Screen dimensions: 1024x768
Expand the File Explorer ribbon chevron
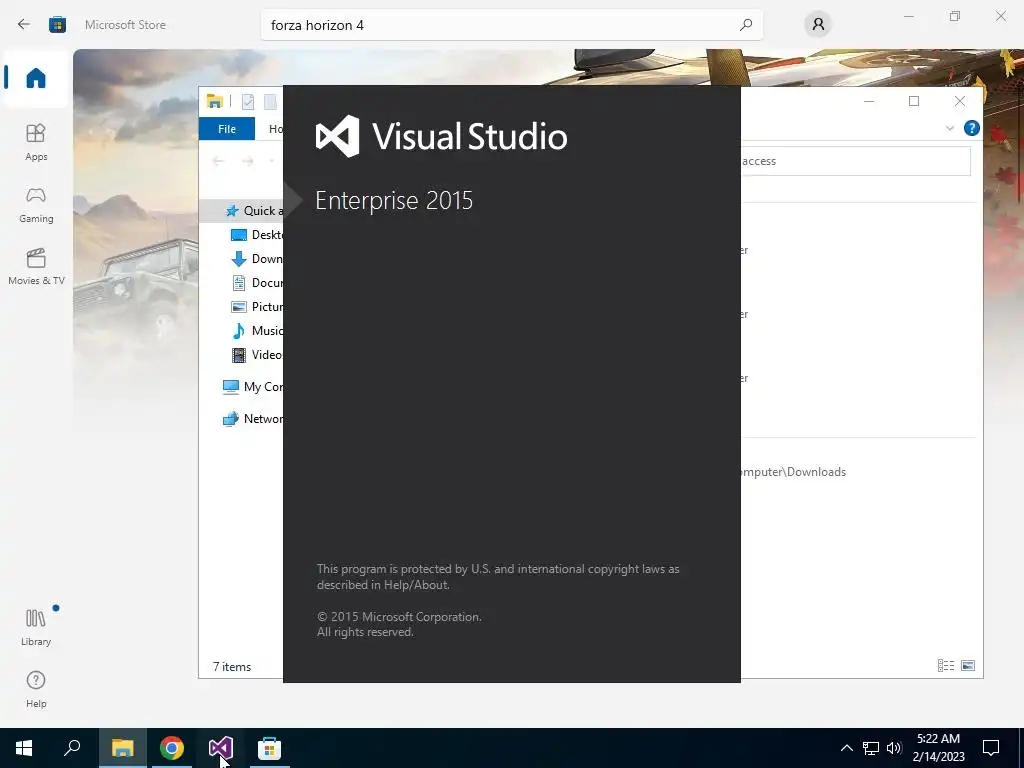(950, 129)
